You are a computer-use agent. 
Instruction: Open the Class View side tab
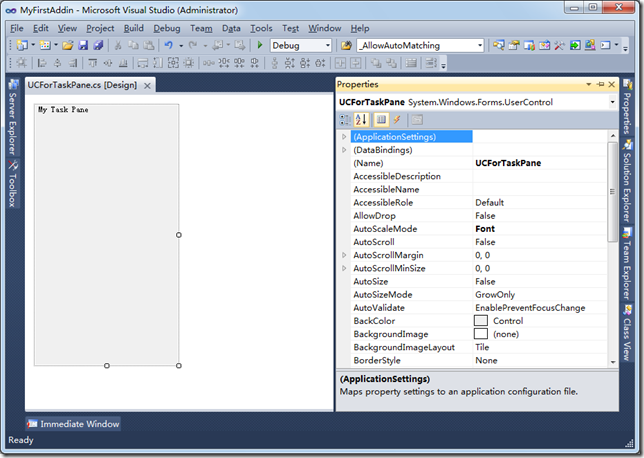[x=627, y=333]
